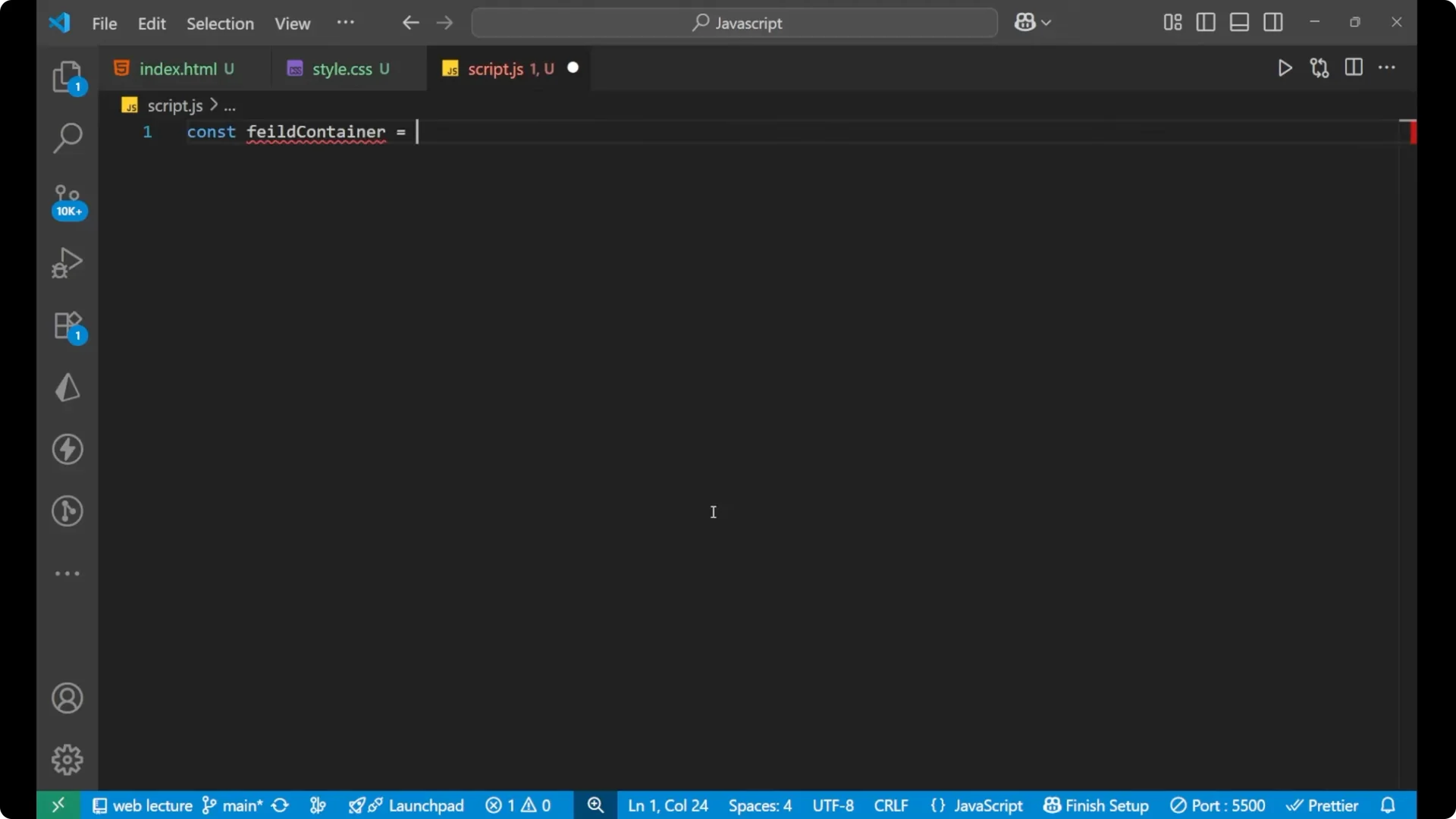Toggle the primary sidebar icon
The image size is (1456, 819).
point(1206,22)
